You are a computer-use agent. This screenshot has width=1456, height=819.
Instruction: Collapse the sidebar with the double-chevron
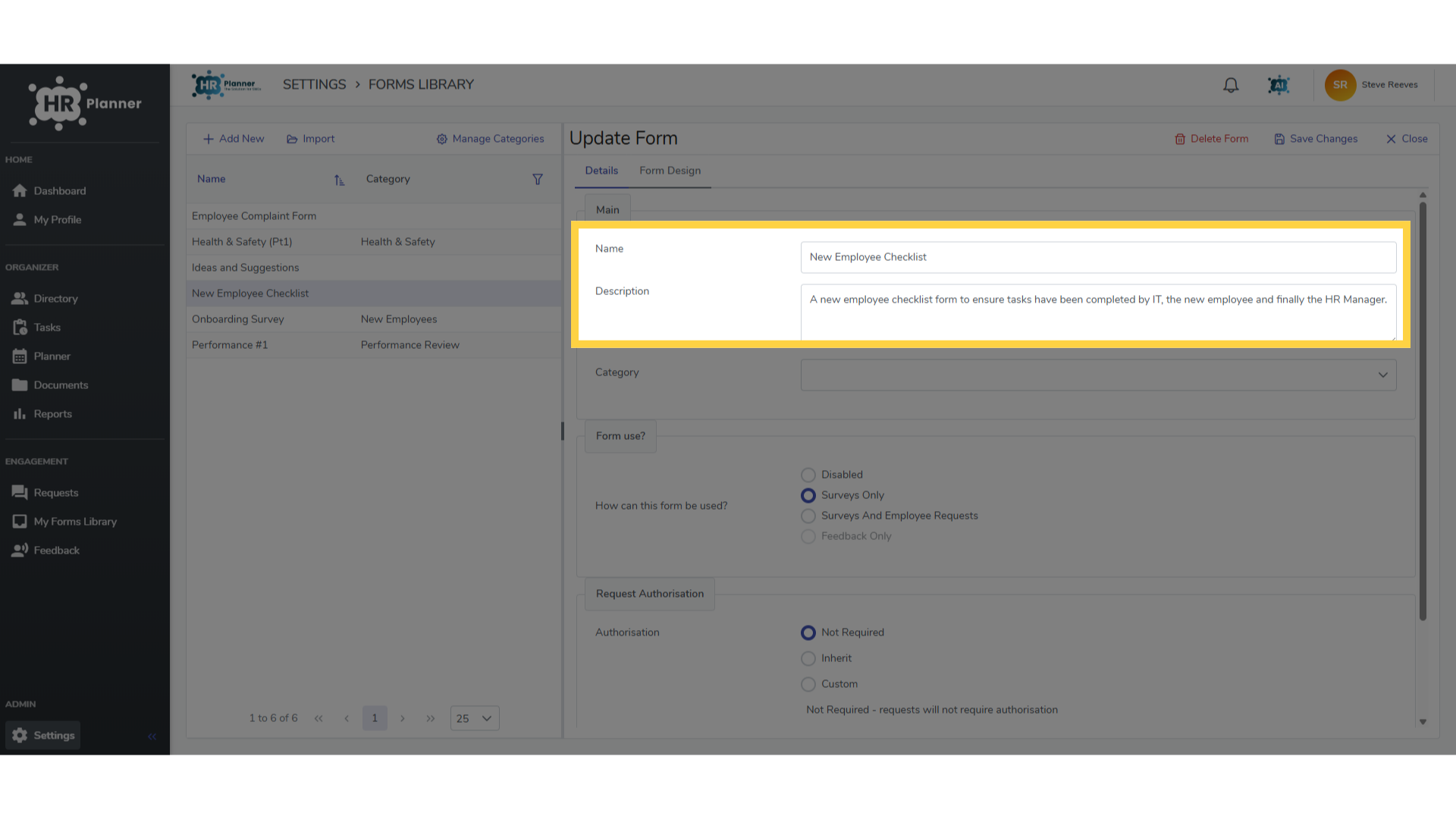tap(152, 736)
